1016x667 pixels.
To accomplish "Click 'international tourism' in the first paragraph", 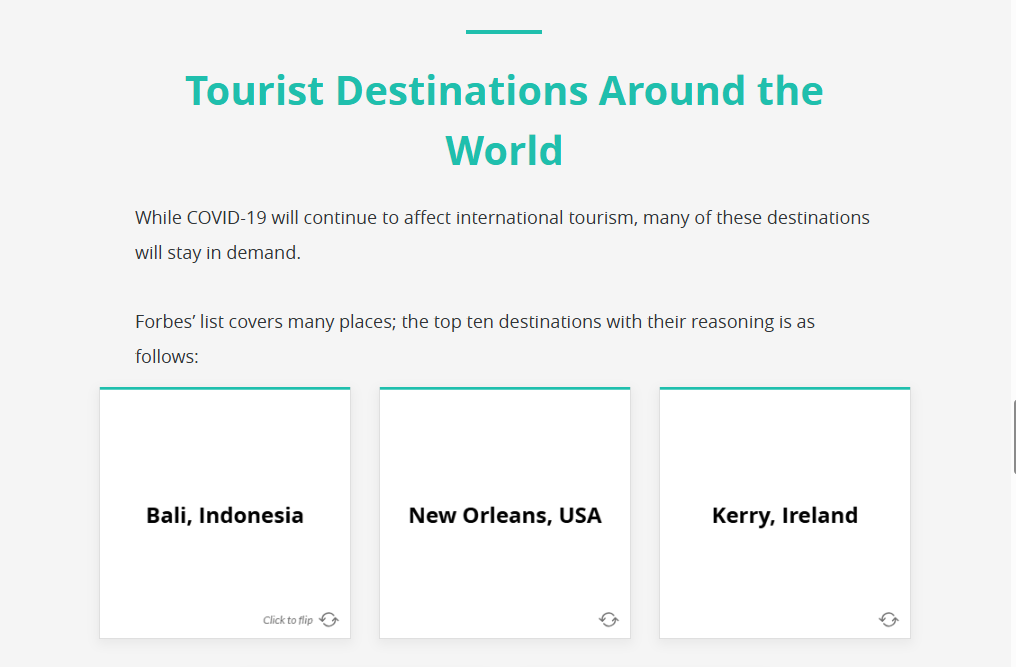I will 545,218.
